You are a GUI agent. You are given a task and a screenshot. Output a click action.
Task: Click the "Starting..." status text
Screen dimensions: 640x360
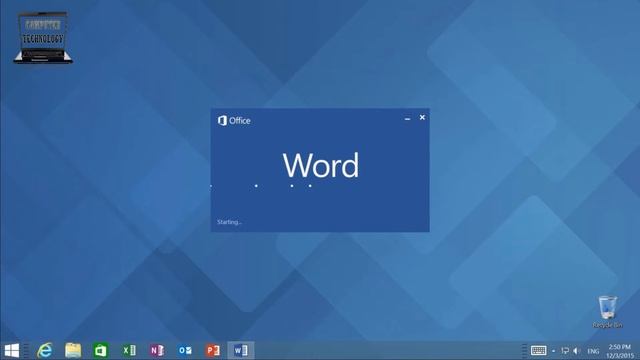(x=229, y=222)
